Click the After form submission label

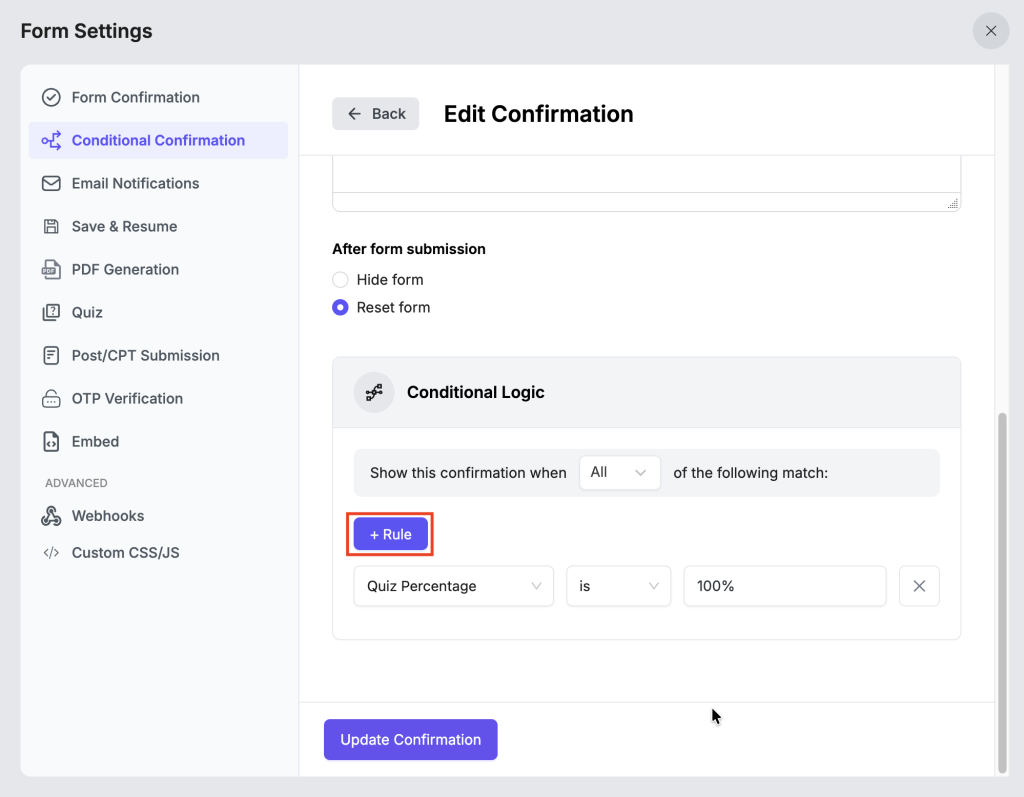point(409,249)
